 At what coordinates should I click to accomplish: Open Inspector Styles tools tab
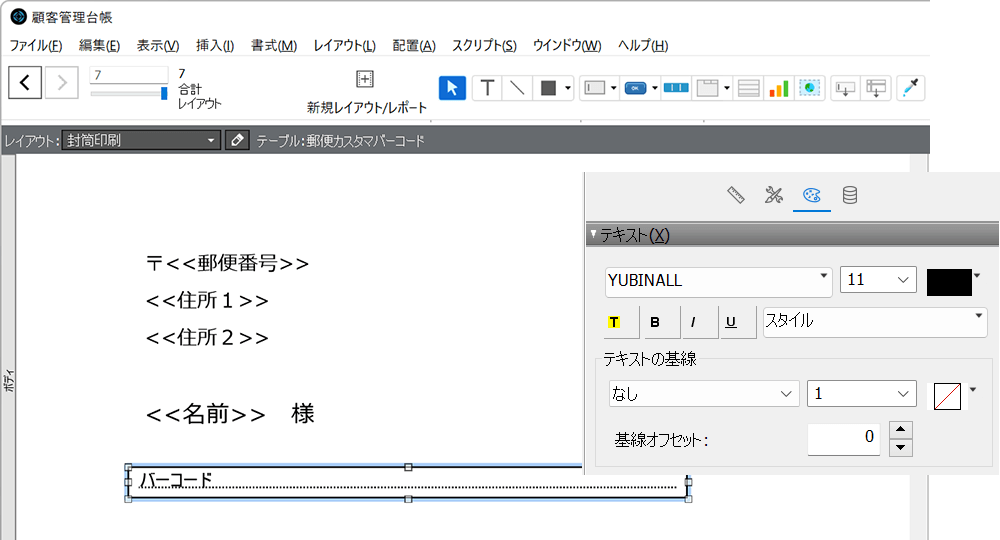click(774, 195)
